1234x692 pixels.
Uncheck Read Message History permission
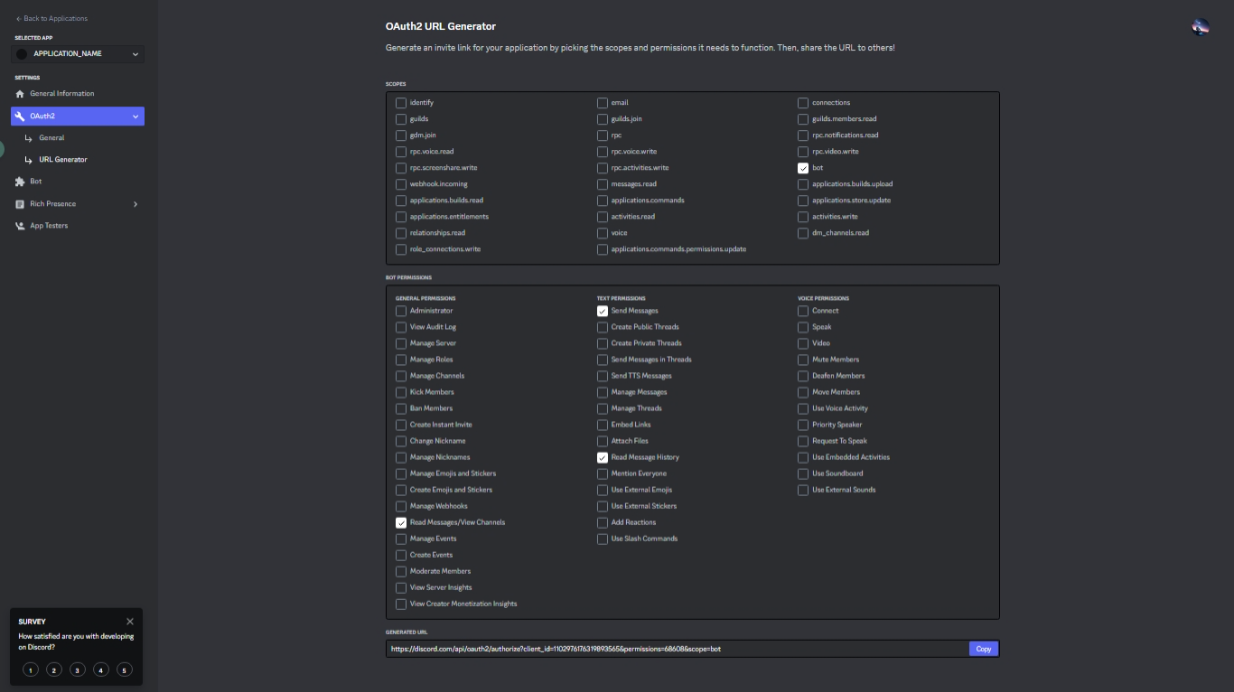602,457
